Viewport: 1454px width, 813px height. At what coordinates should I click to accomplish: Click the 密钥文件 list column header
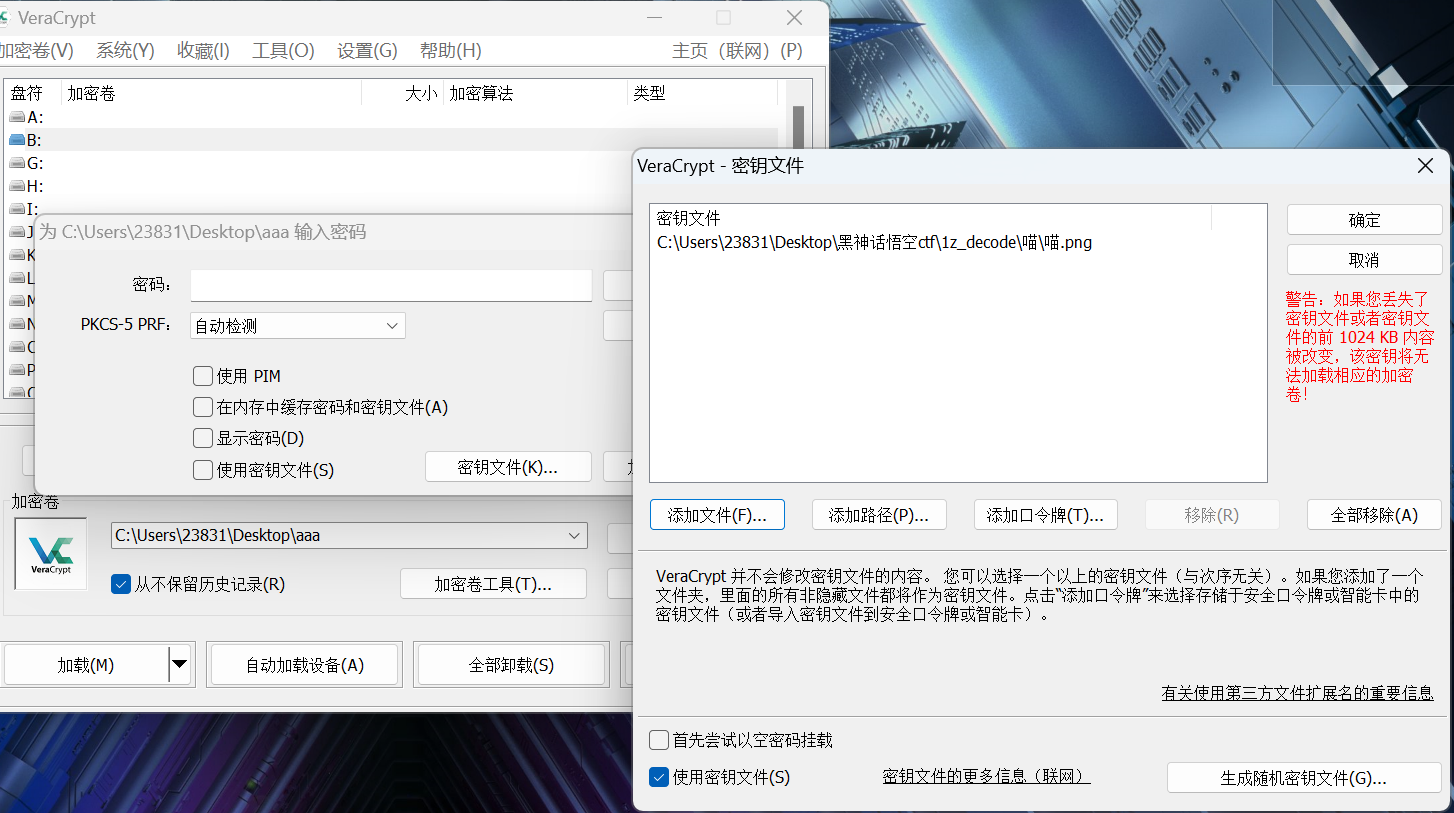(930, 218)
